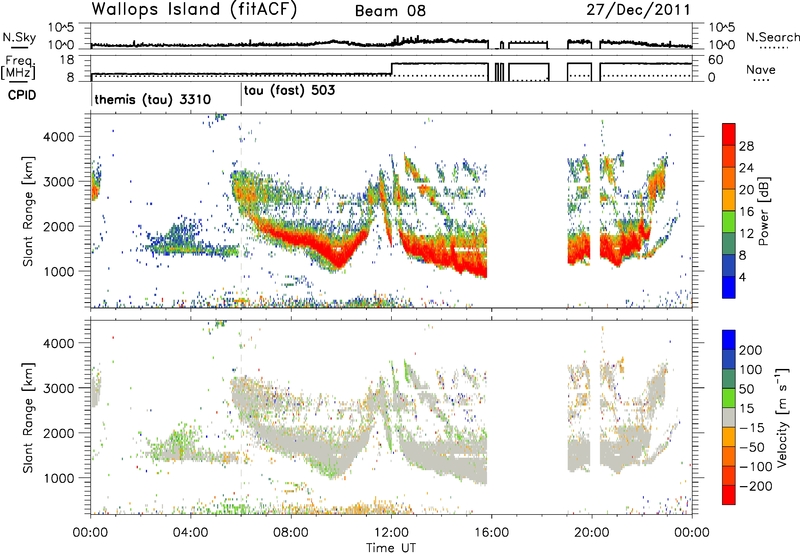Click the 'tau (fast) 503' CPID text
Viewport: 800px width, 554px height.
[x=289, y=91]
